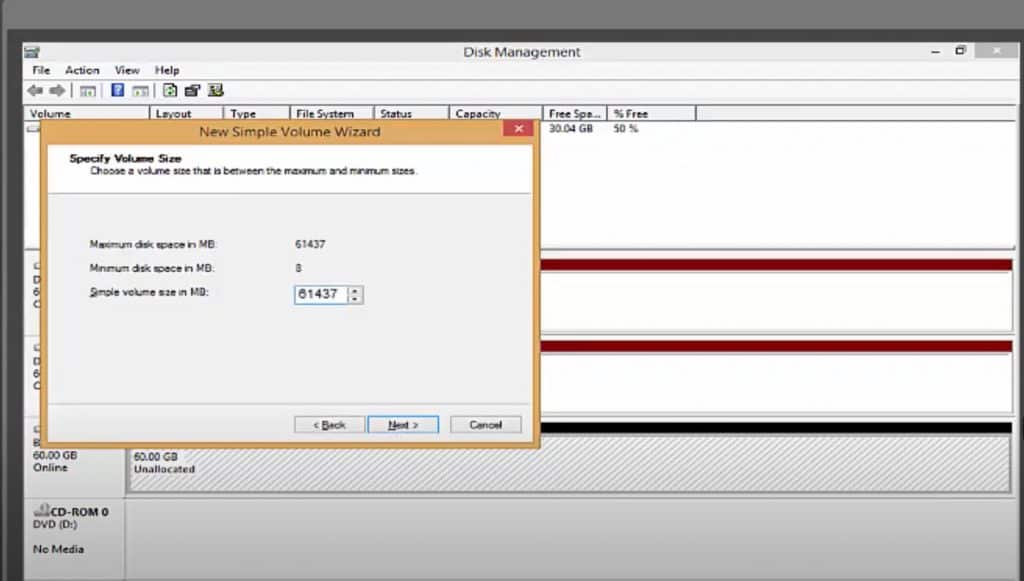This screenshot has width=1024, height=581.
Task: Decrease volume size with down spinner arrow
Action: click(x=357, y=299)
